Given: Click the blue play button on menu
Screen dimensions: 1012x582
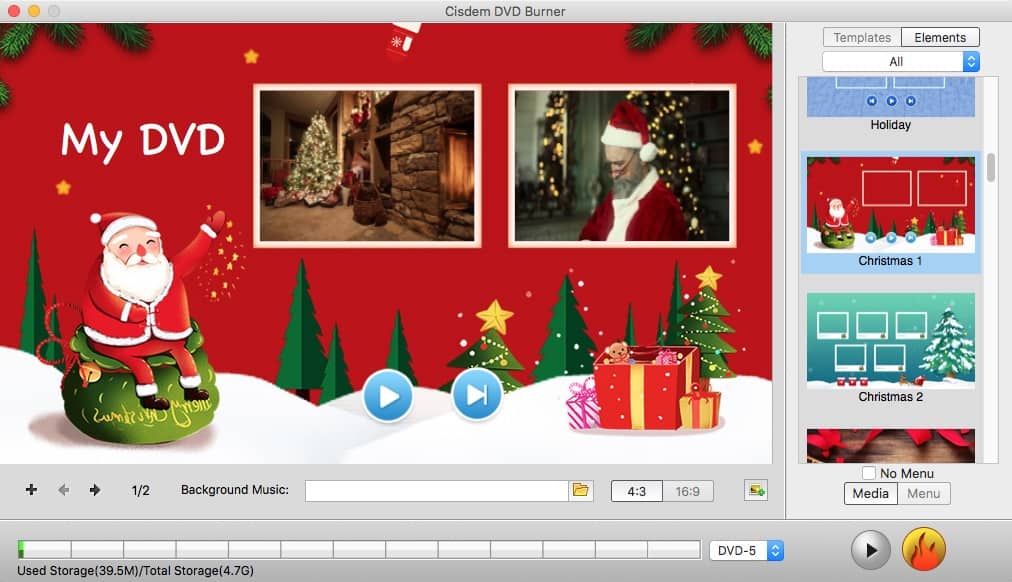Looking at the screenshot, I should tap(387, 397).
